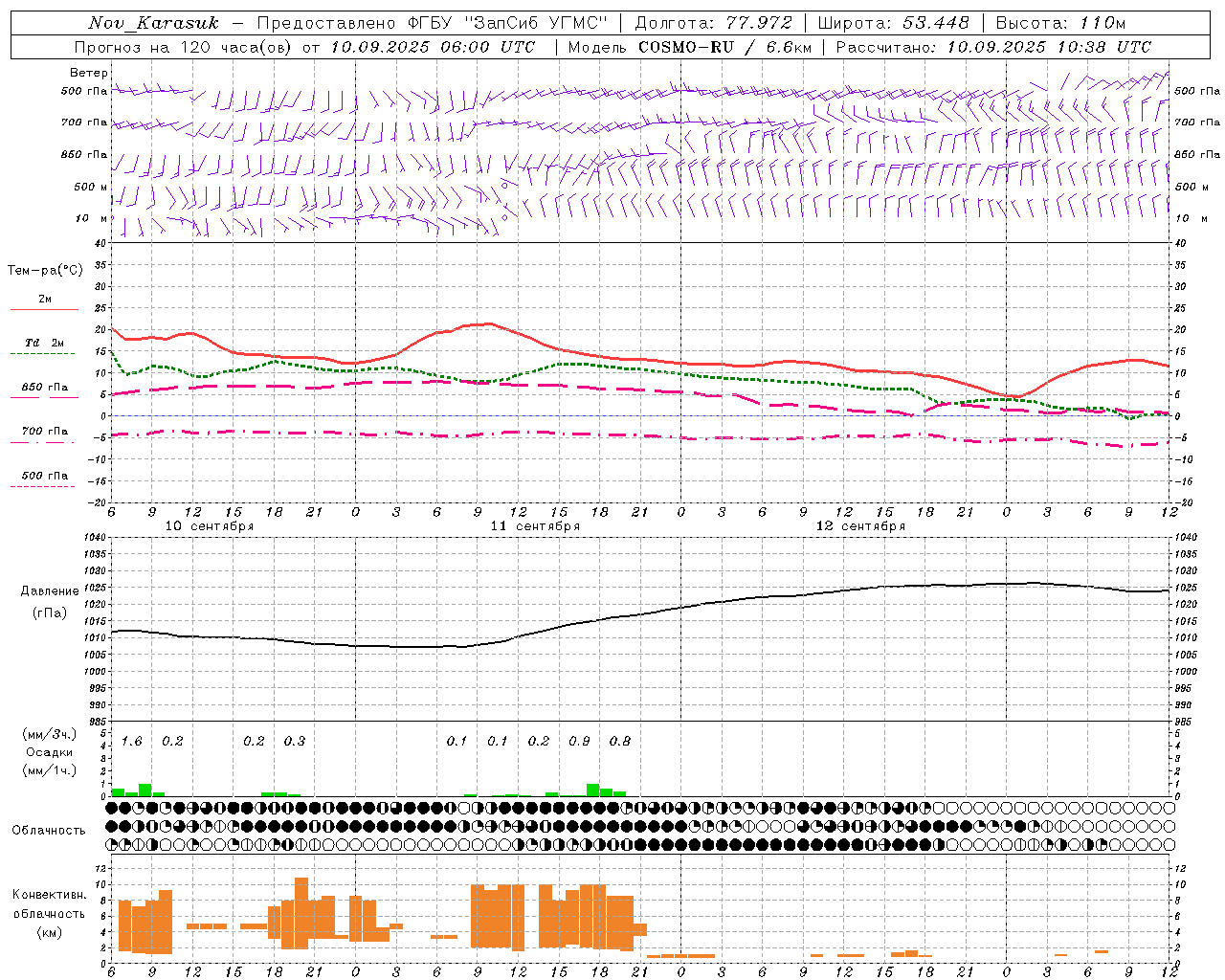Click the 'Td 2м' dew point legend

(x=45, y=343)
